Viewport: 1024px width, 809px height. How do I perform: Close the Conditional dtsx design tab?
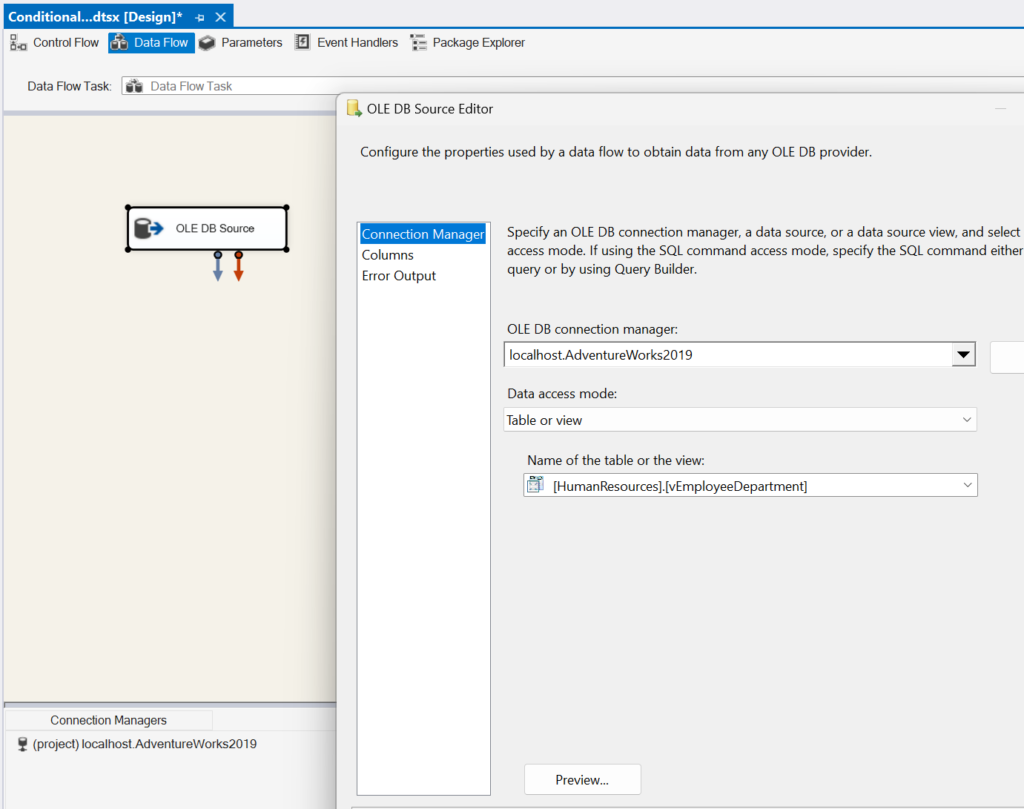[x=221, y=18]
